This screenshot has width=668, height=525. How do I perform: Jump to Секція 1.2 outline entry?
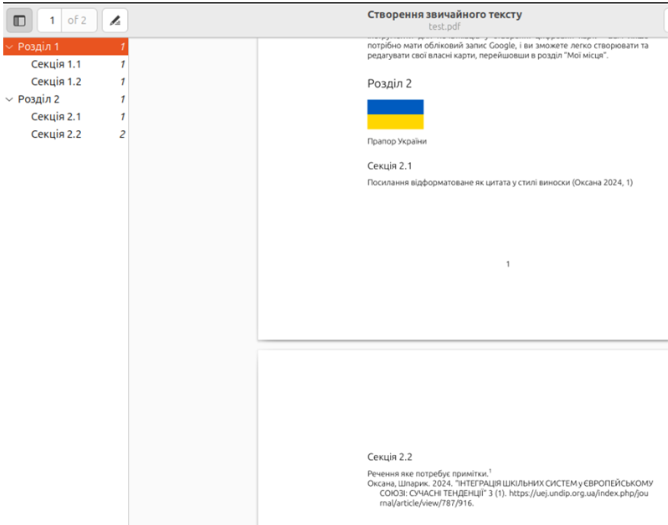(x=56, y=81)
